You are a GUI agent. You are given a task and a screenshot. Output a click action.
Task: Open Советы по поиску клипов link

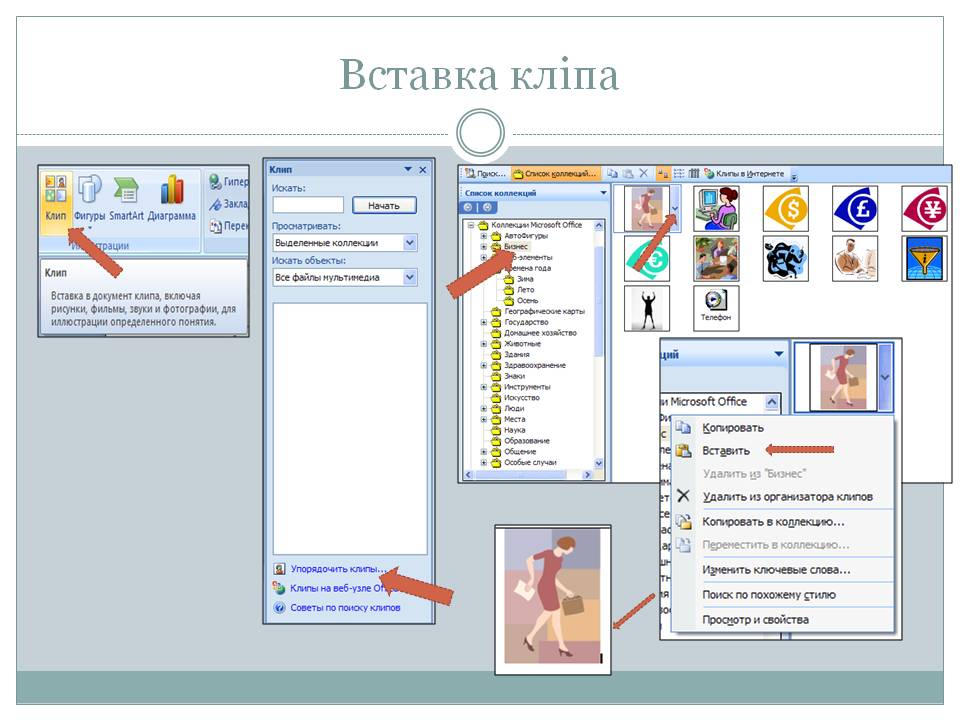tap(344, 607)
